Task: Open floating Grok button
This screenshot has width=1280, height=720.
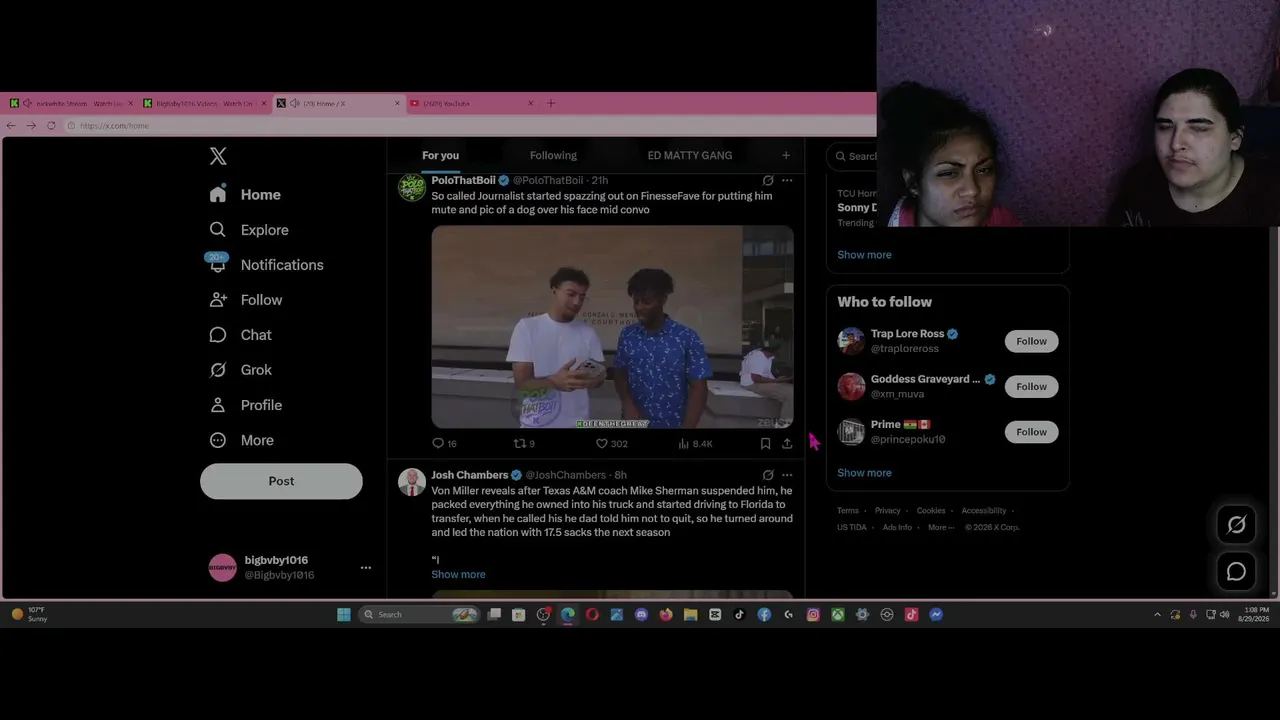Action: pyautogui.click(x=1236, y=525)
